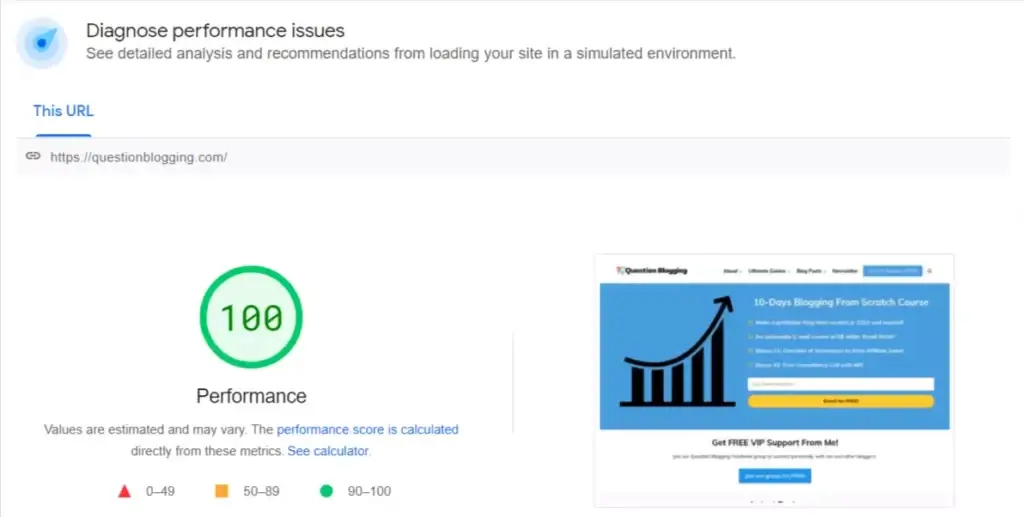This screenshot has width=1024, height=517.
Task: Expand the Blog Posts menu in preview
Action: [810, 270]
